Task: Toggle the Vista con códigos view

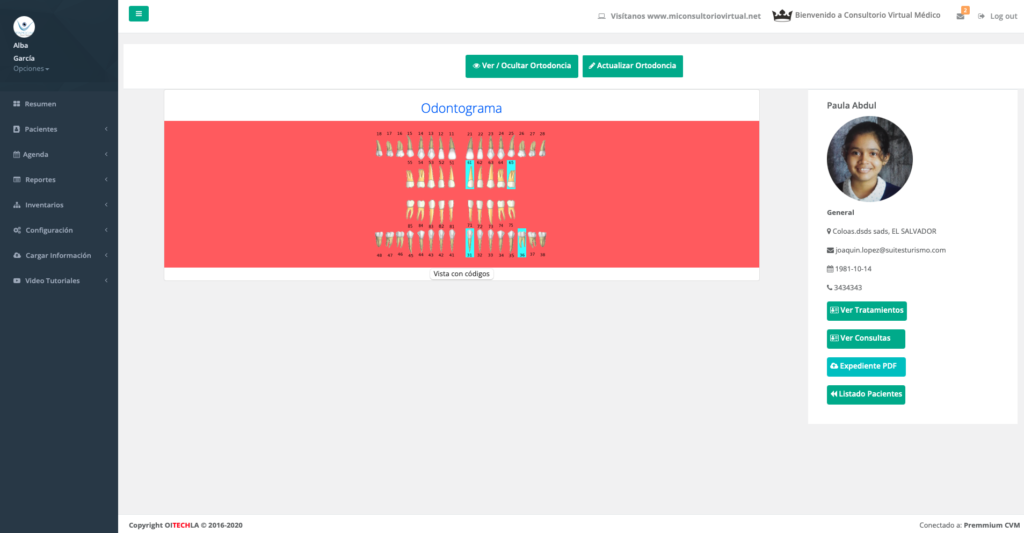Action: pos(461,274)
